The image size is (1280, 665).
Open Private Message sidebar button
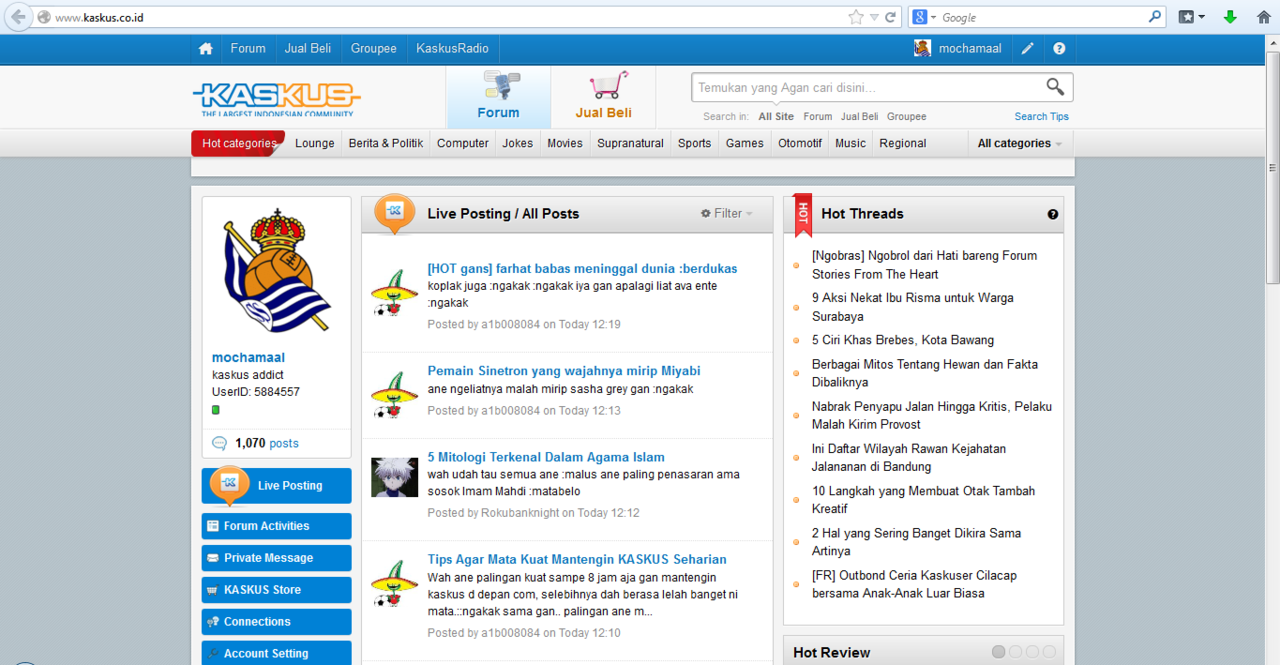point(276,558)
